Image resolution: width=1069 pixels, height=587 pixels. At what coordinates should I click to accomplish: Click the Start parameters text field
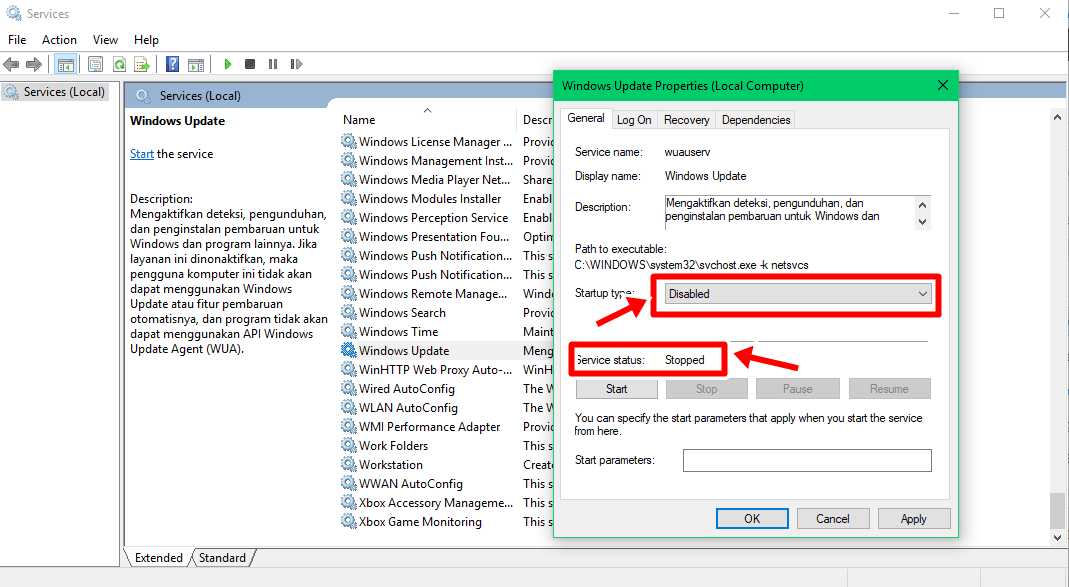click(x=806, y=460)
